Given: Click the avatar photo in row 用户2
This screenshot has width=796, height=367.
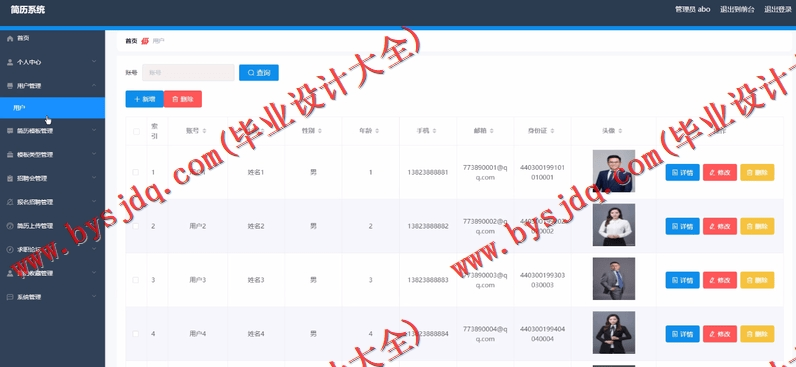Looking at the screenshot, I should 613,225.
